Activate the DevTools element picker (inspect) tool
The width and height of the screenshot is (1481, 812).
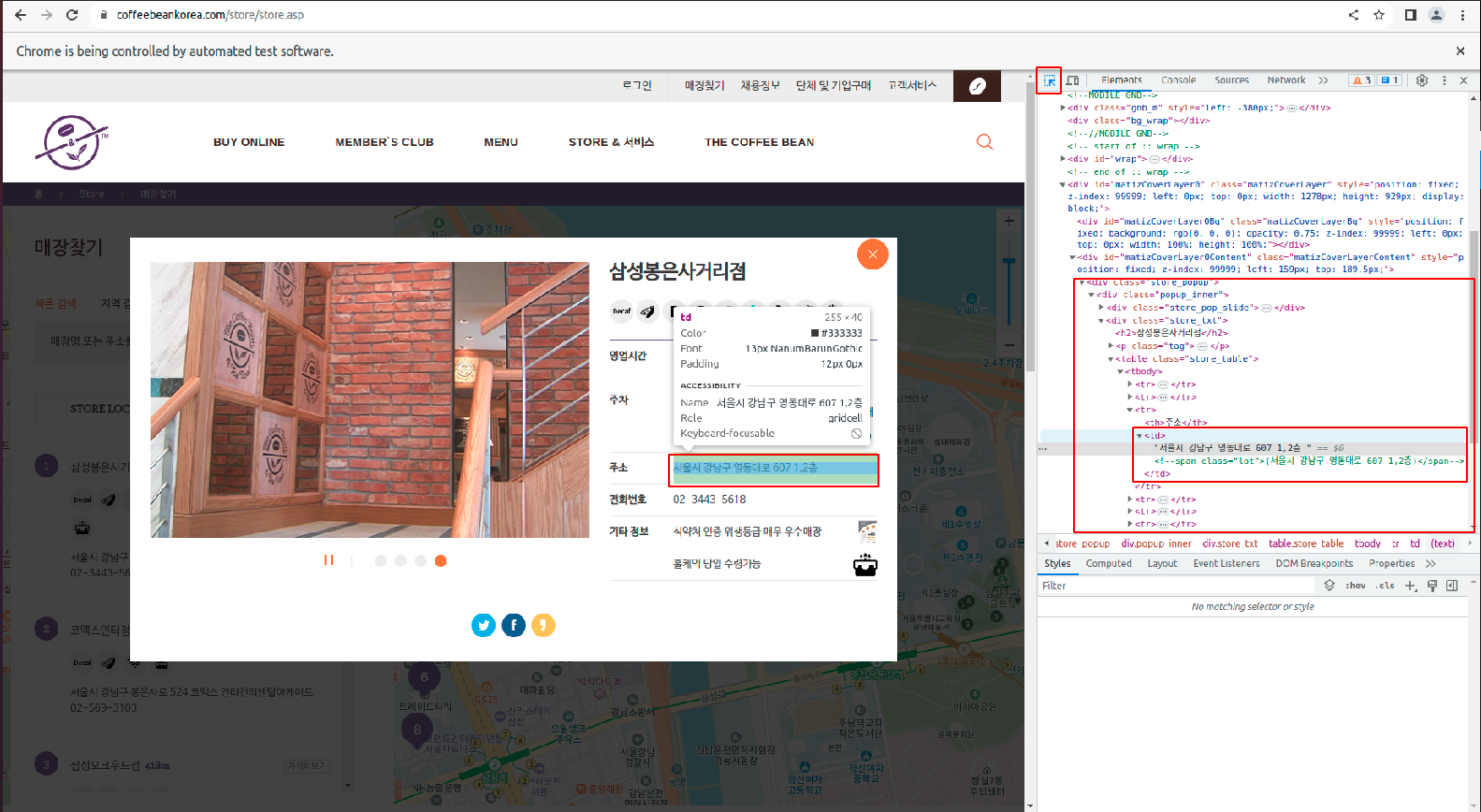[x=1049, y=80]
